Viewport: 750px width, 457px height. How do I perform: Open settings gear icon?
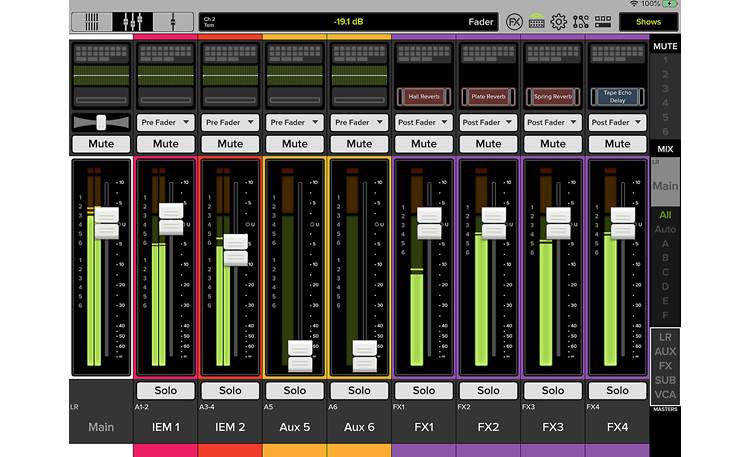point(558,22)
